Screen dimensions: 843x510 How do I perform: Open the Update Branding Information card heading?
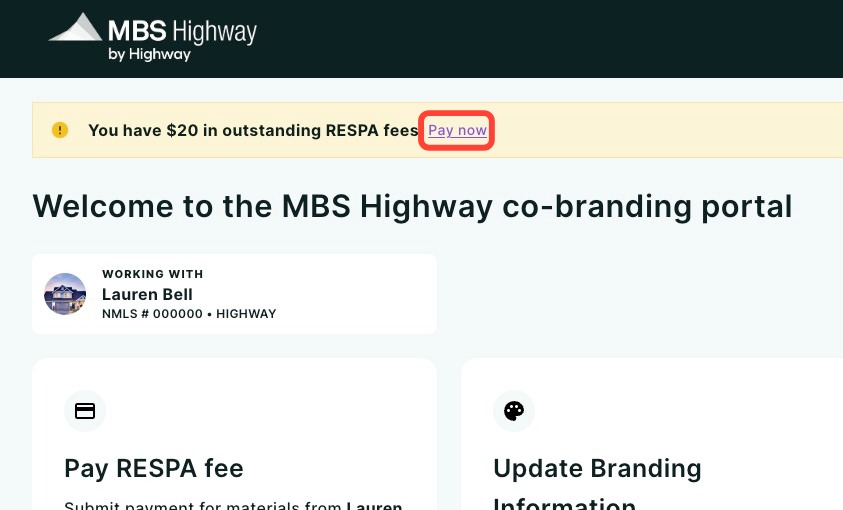pyautogui.click(x=597, y=485)
